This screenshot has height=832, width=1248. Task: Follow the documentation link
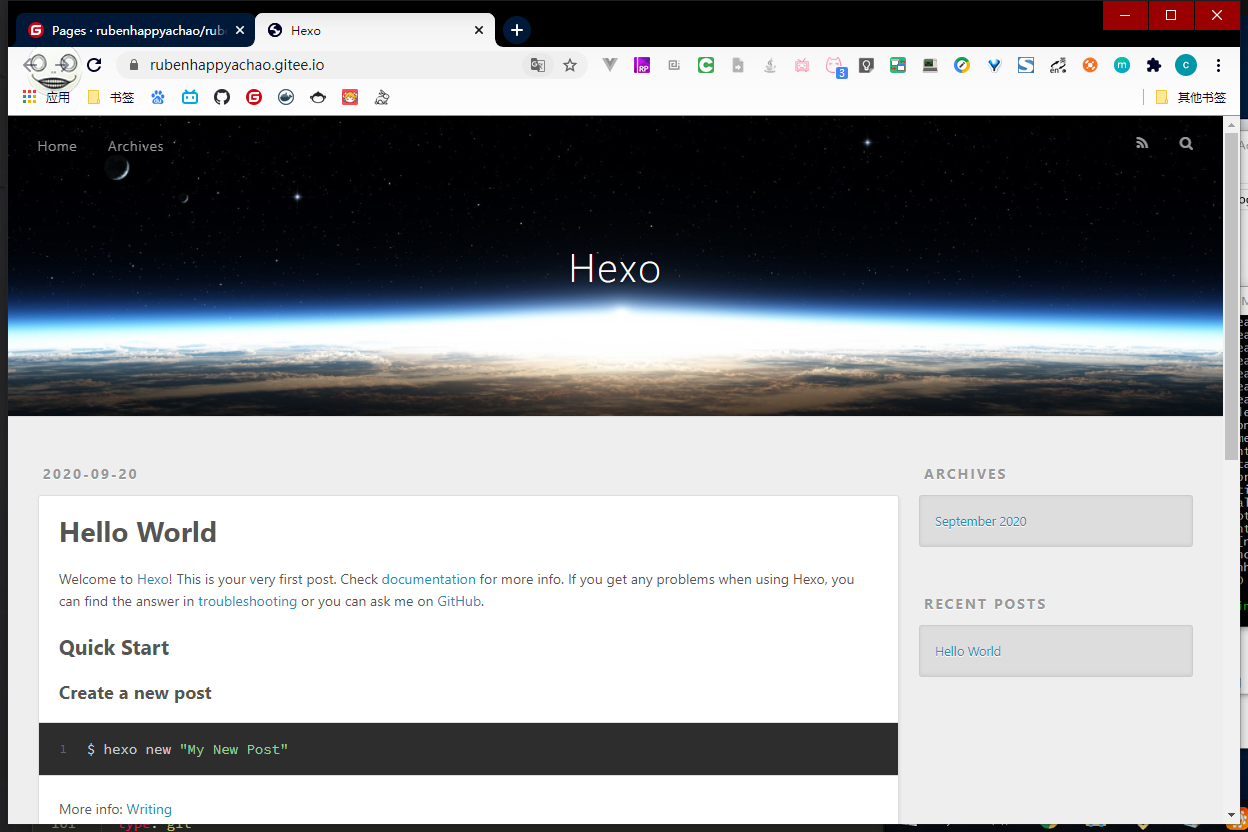(428, 579)
